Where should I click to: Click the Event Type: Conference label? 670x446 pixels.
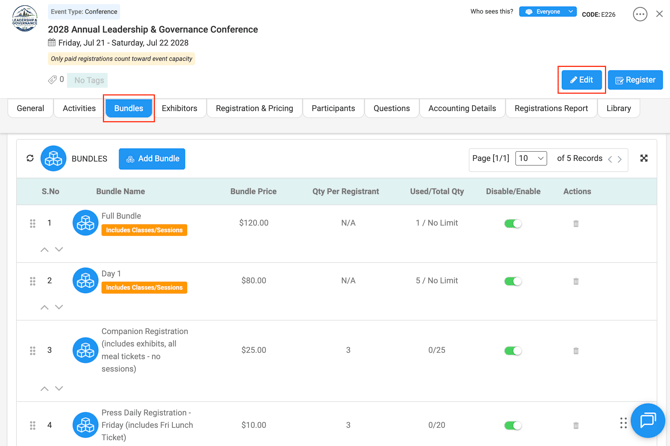[x=84, y=12]
